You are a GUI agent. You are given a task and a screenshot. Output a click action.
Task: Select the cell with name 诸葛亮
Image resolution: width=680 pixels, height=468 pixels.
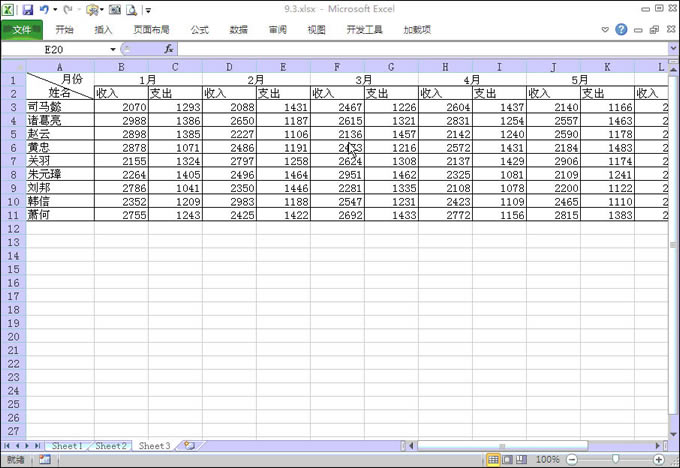(60, 120)
